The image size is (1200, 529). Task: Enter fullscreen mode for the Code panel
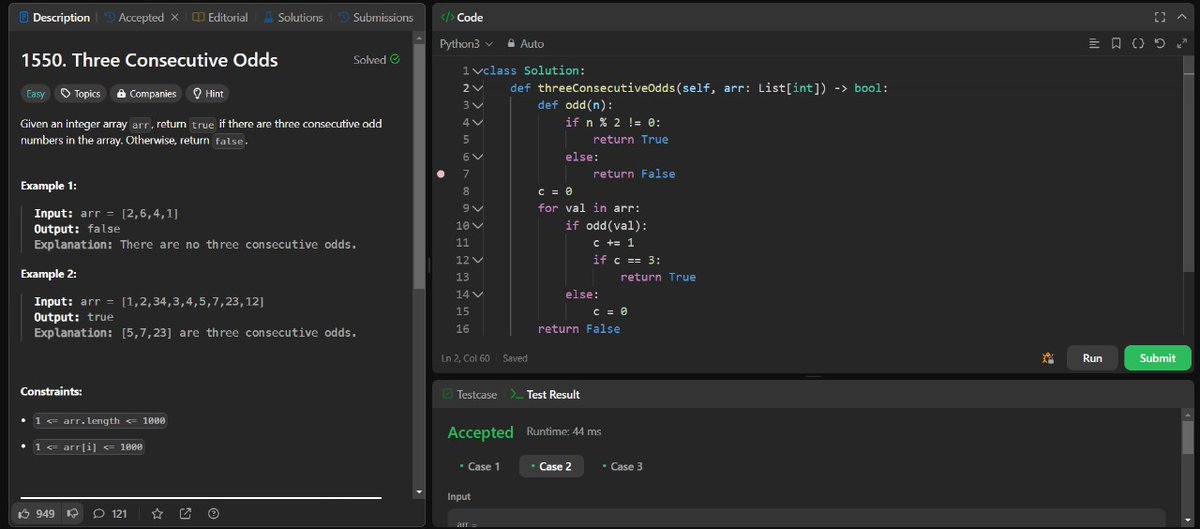point(1160,17)
